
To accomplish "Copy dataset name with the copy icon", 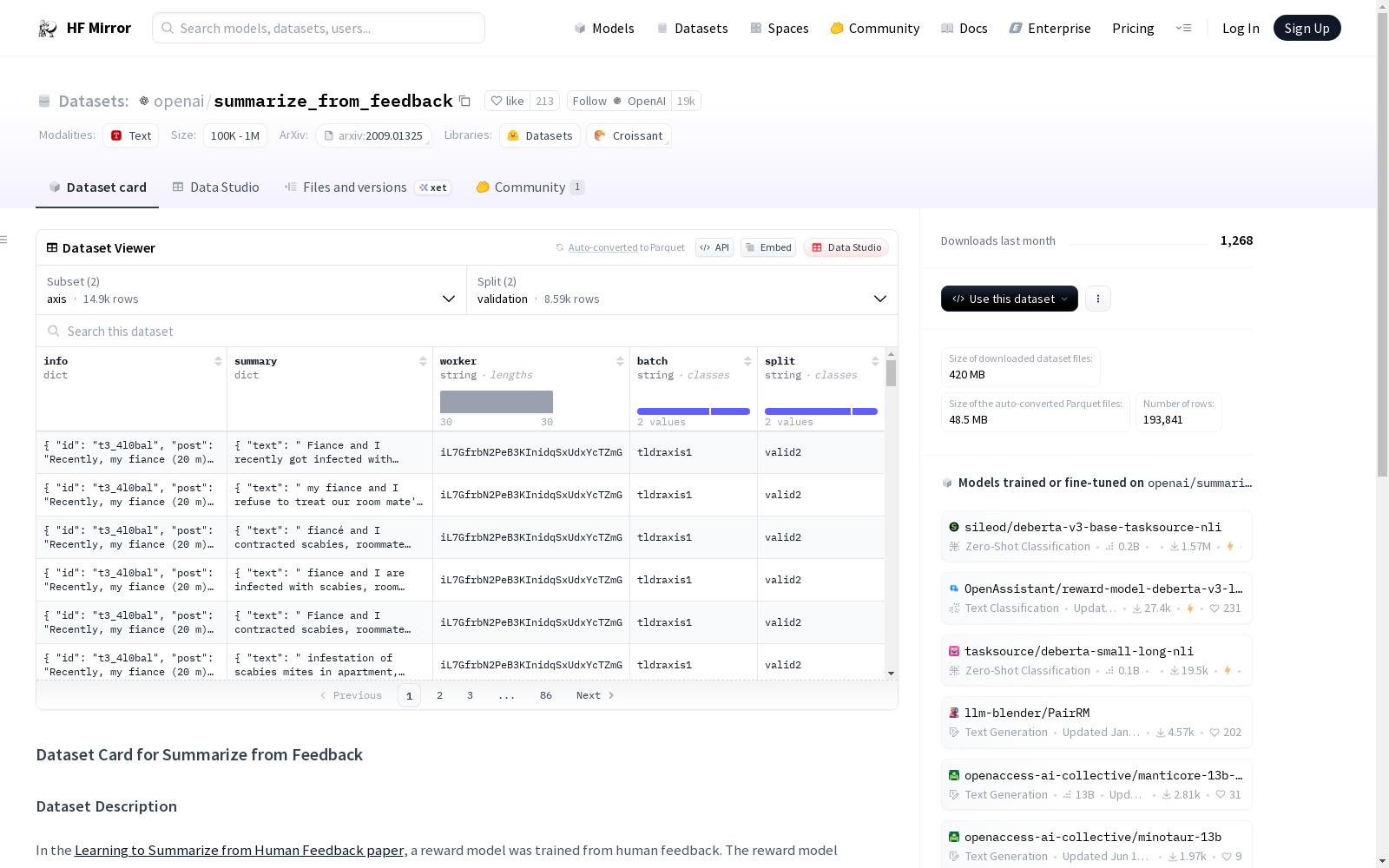I will (x=465, y=102).
